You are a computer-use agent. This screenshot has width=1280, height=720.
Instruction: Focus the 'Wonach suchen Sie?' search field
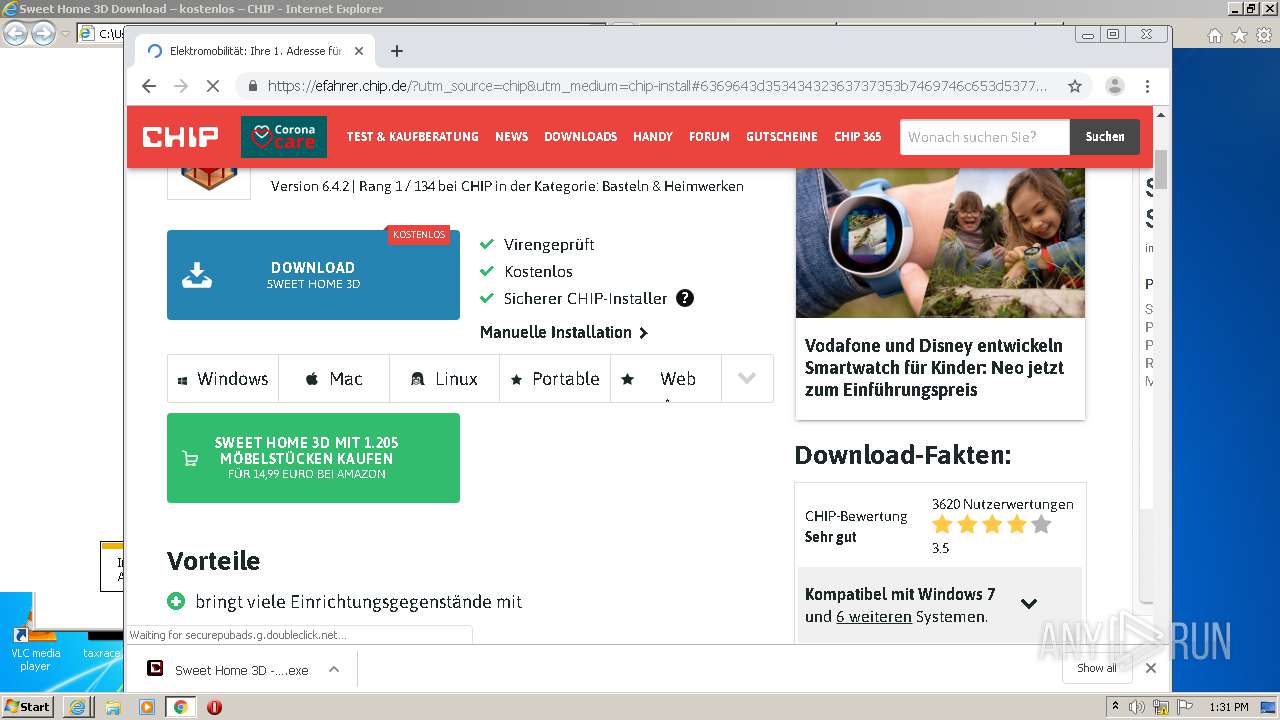(x=985, y=137)
